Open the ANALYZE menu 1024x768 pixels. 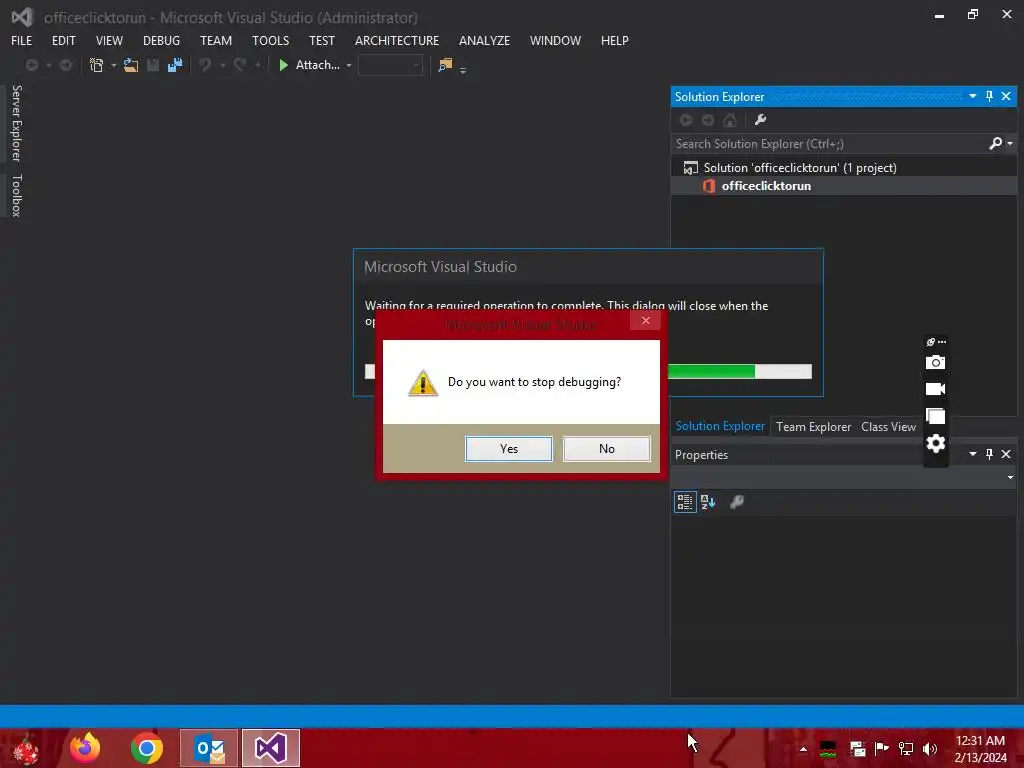tap(484, 40)
